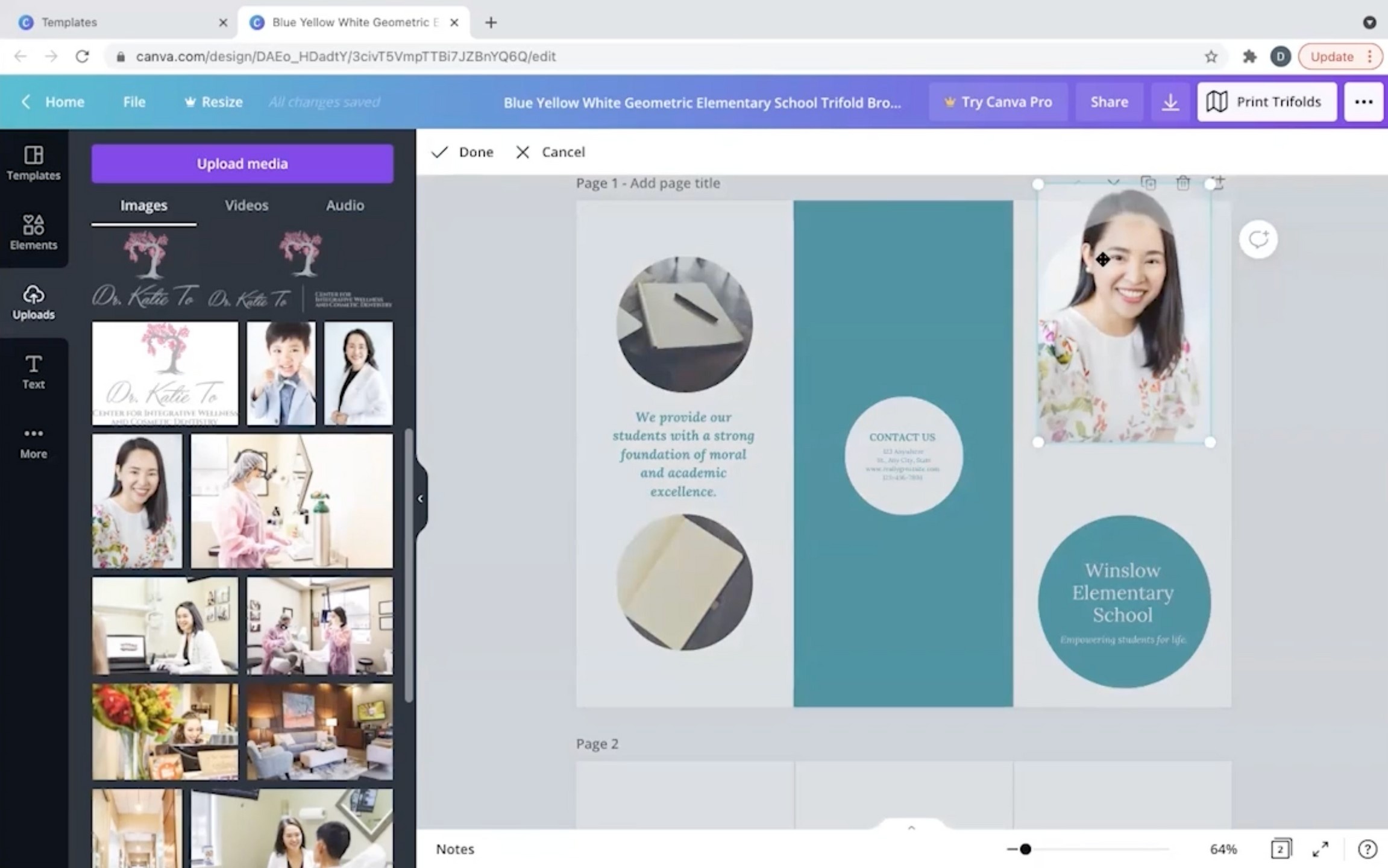1388x868 pixels.
Task: Delete page using trash icon
Action: coord(1182,183)
